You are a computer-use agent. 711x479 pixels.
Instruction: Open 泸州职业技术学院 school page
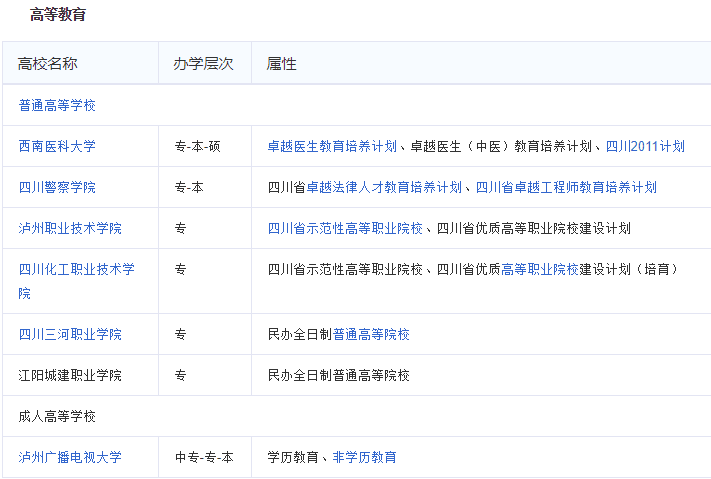tap(70, 228)
